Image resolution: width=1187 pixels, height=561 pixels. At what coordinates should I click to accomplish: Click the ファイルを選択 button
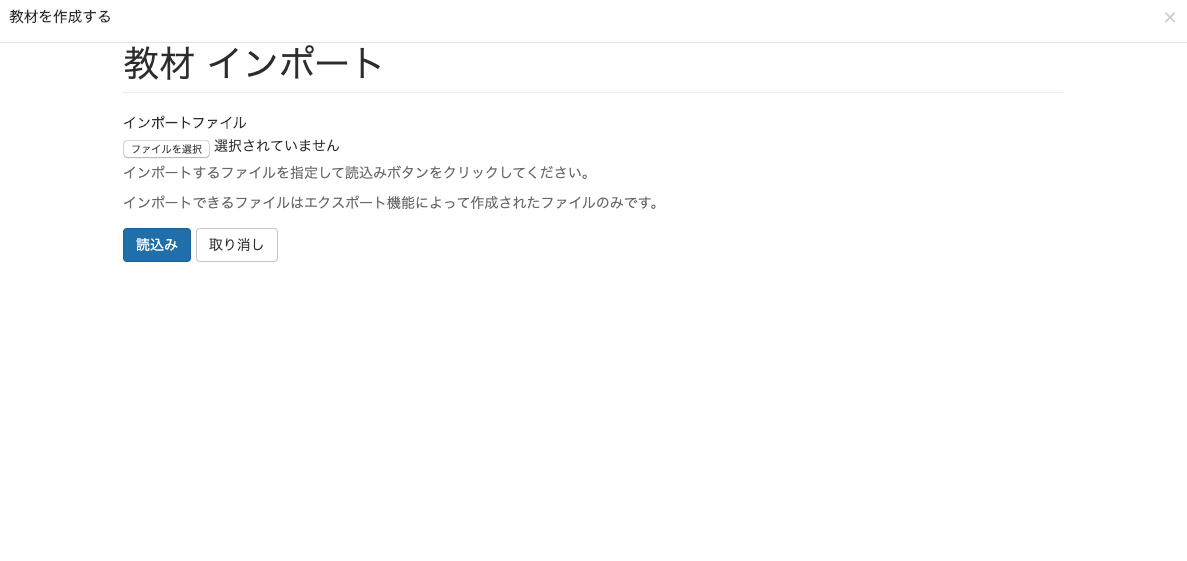pos(167,149)
